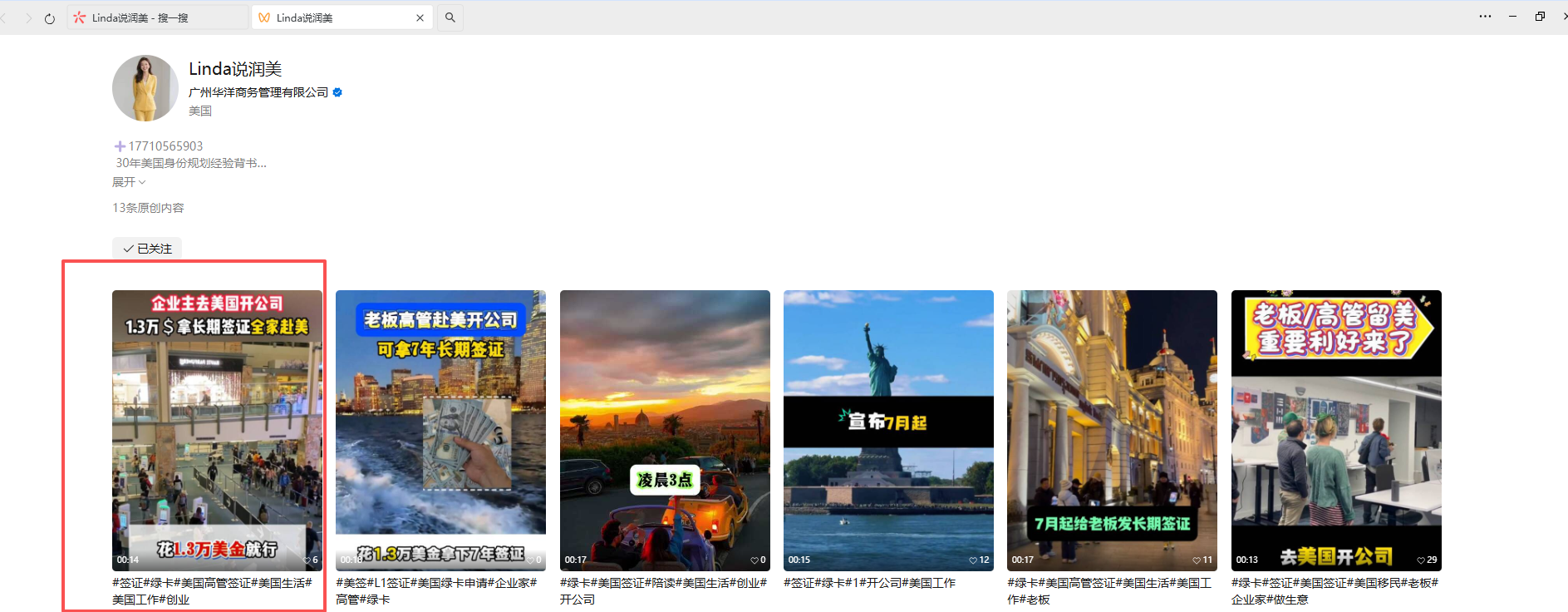The width and height of the screenshot is (1568, 612).
Task: Open video 企业主去美国开公司 thumbnail
Action: tap(217, 430)
